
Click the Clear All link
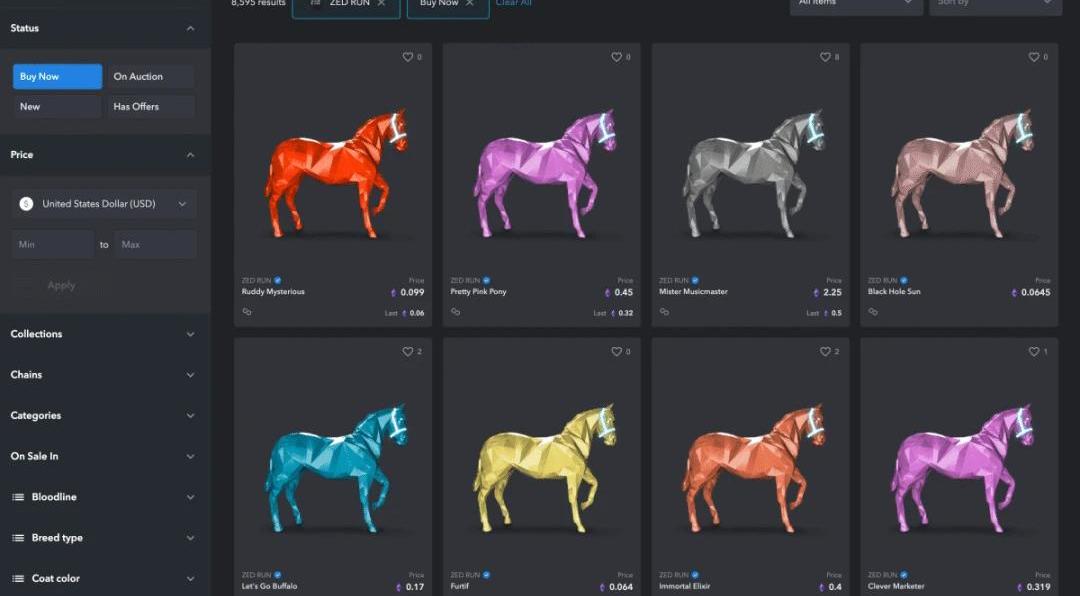514,3
